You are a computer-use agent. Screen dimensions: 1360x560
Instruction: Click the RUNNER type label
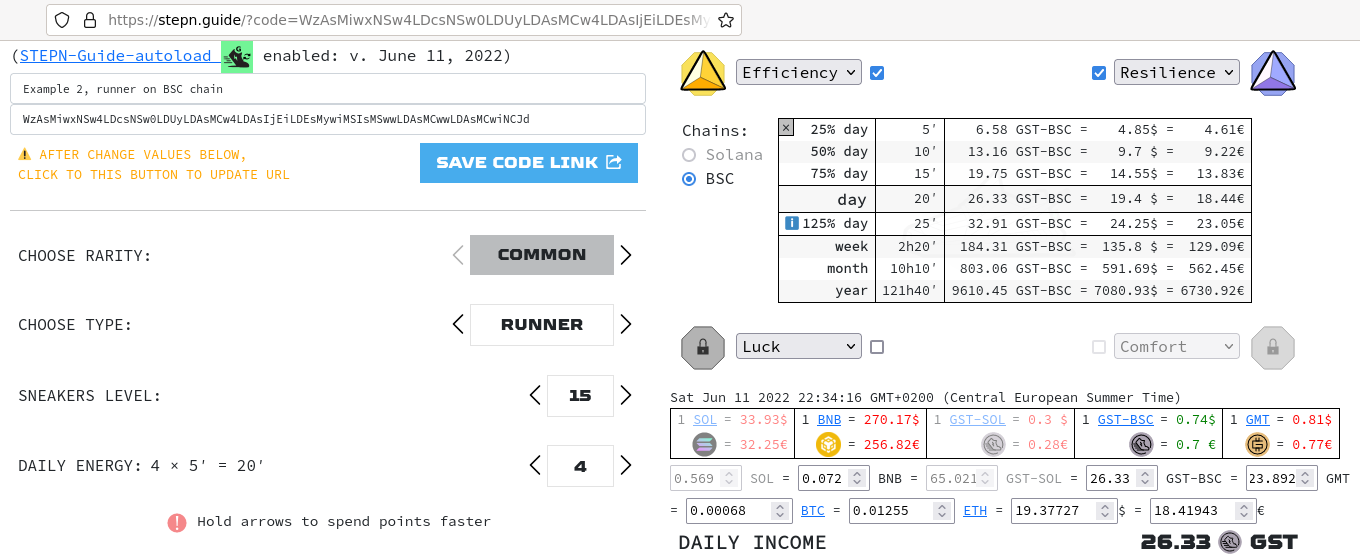(542, 324)
